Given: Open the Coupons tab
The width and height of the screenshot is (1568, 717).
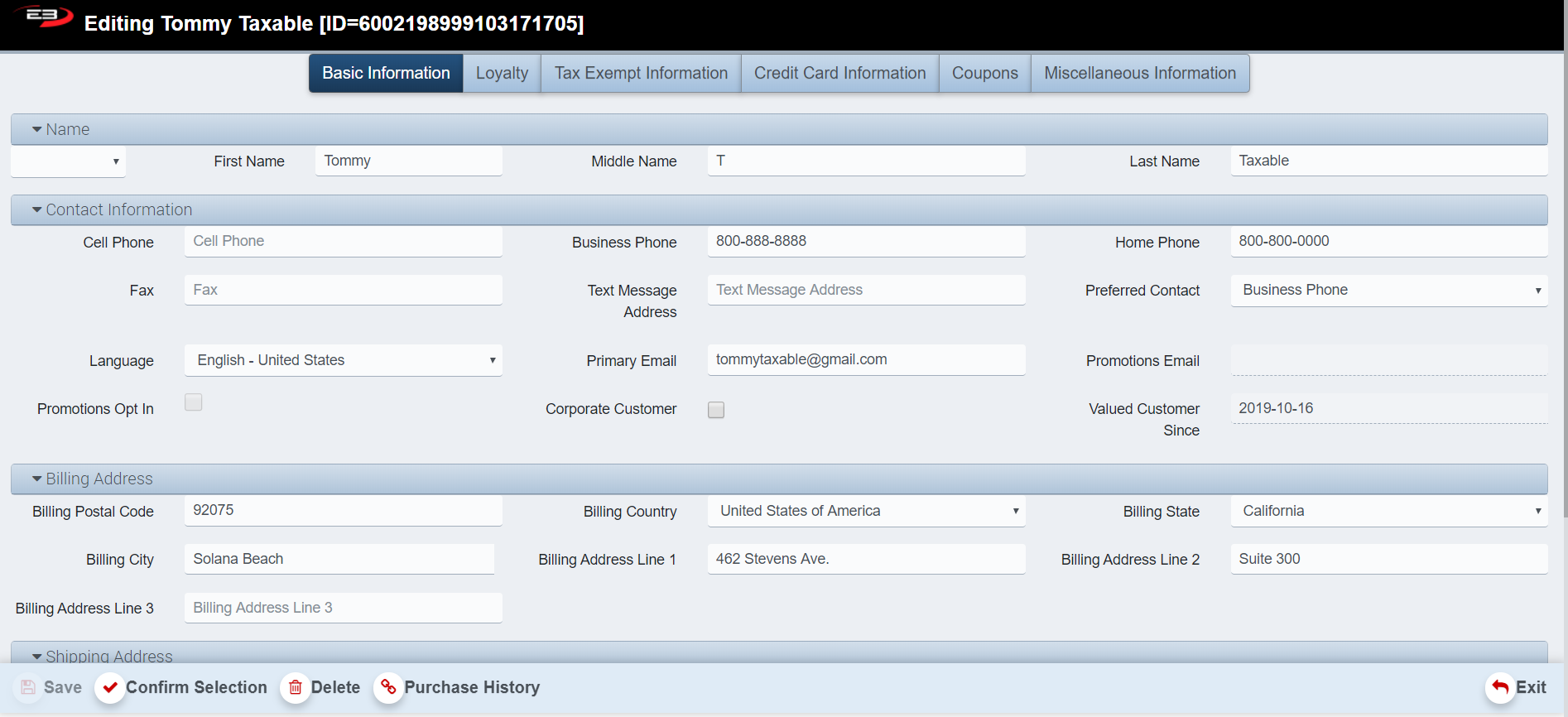Looking at the screenshot, I should point(984,74).
